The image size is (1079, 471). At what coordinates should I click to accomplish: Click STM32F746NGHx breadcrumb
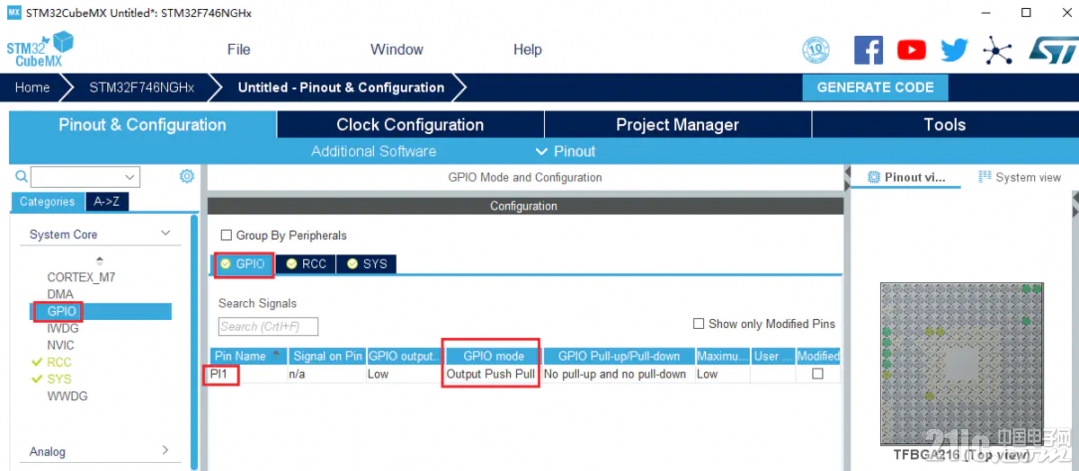[x=142, y=87]
